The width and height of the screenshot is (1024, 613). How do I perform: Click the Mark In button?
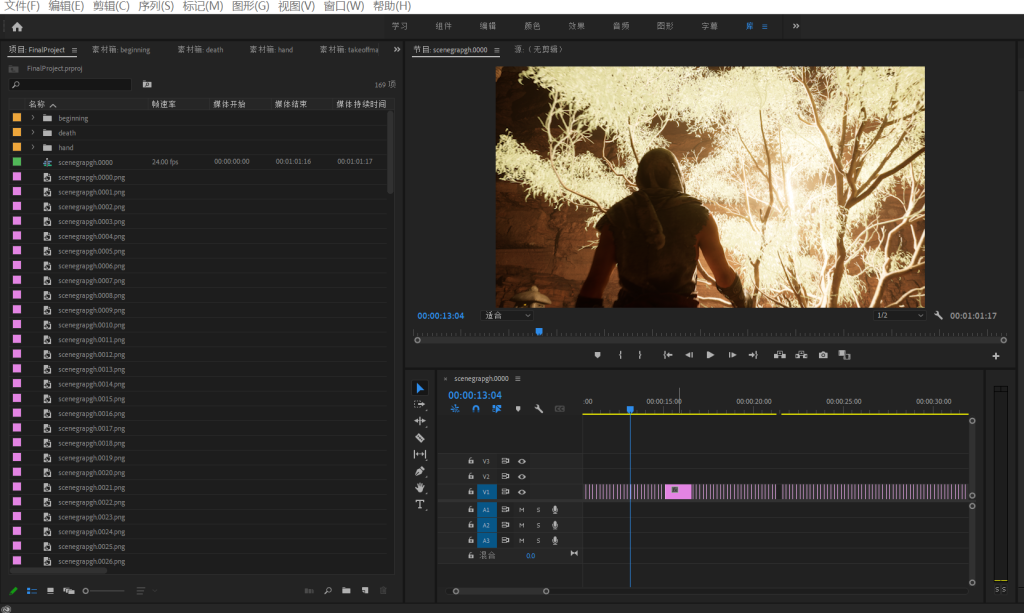coord(620,355)
